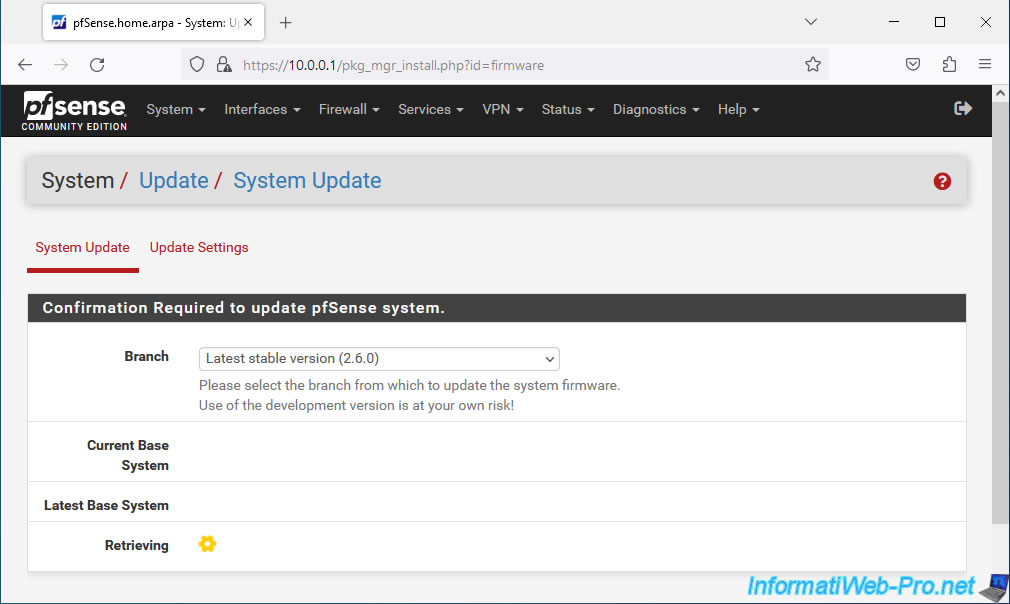
Task: Click the 'Retrieving' label
Action: point(137,545)
